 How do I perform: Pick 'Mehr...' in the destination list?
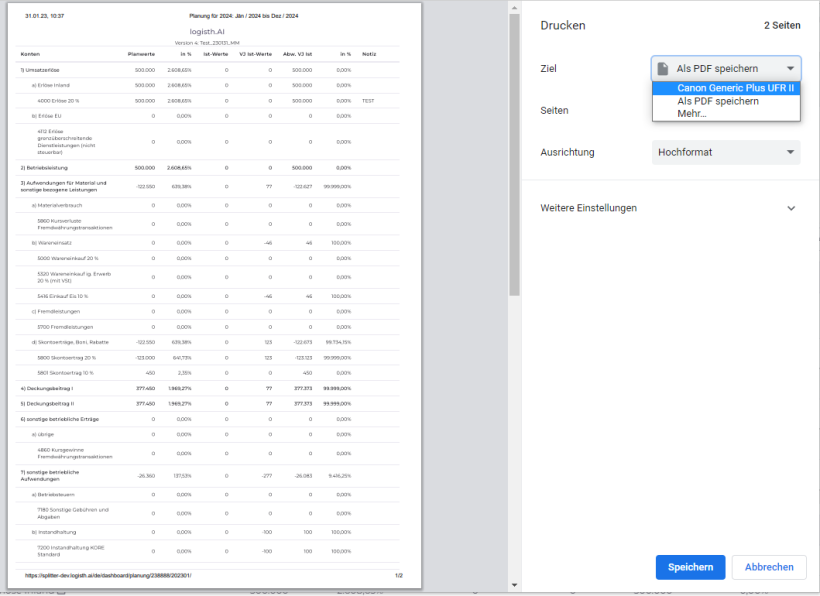pyautogui.click(x=692, y=114)
